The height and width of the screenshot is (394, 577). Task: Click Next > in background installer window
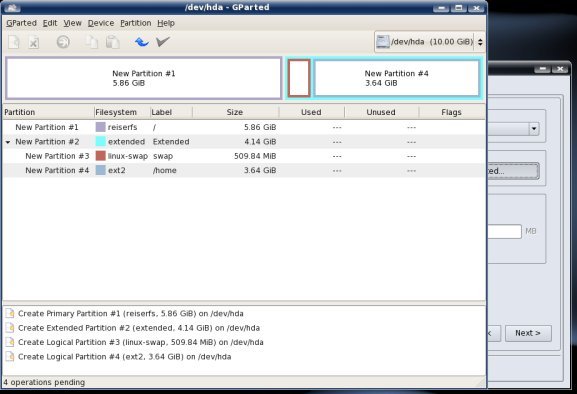click(x=528, y=333)
